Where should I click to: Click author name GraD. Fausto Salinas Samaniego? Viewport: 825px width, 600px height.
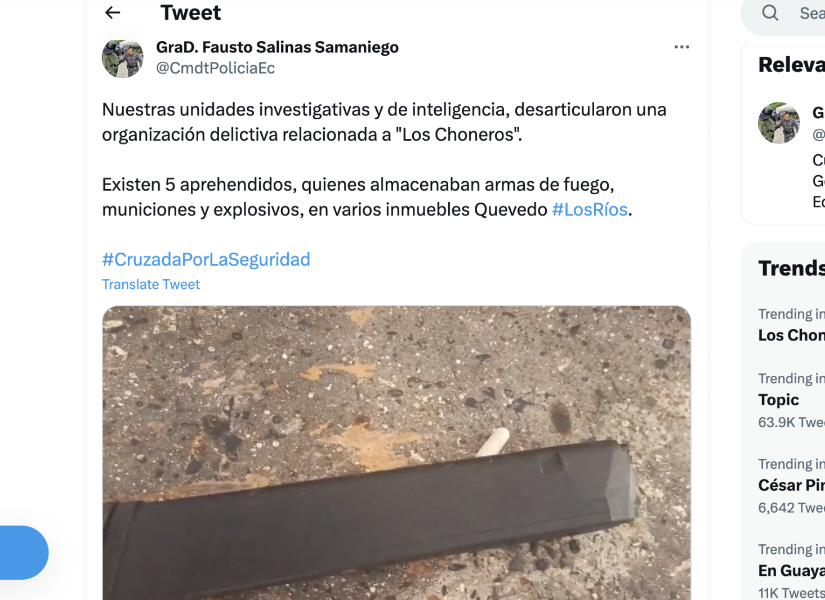click(277, 47)
